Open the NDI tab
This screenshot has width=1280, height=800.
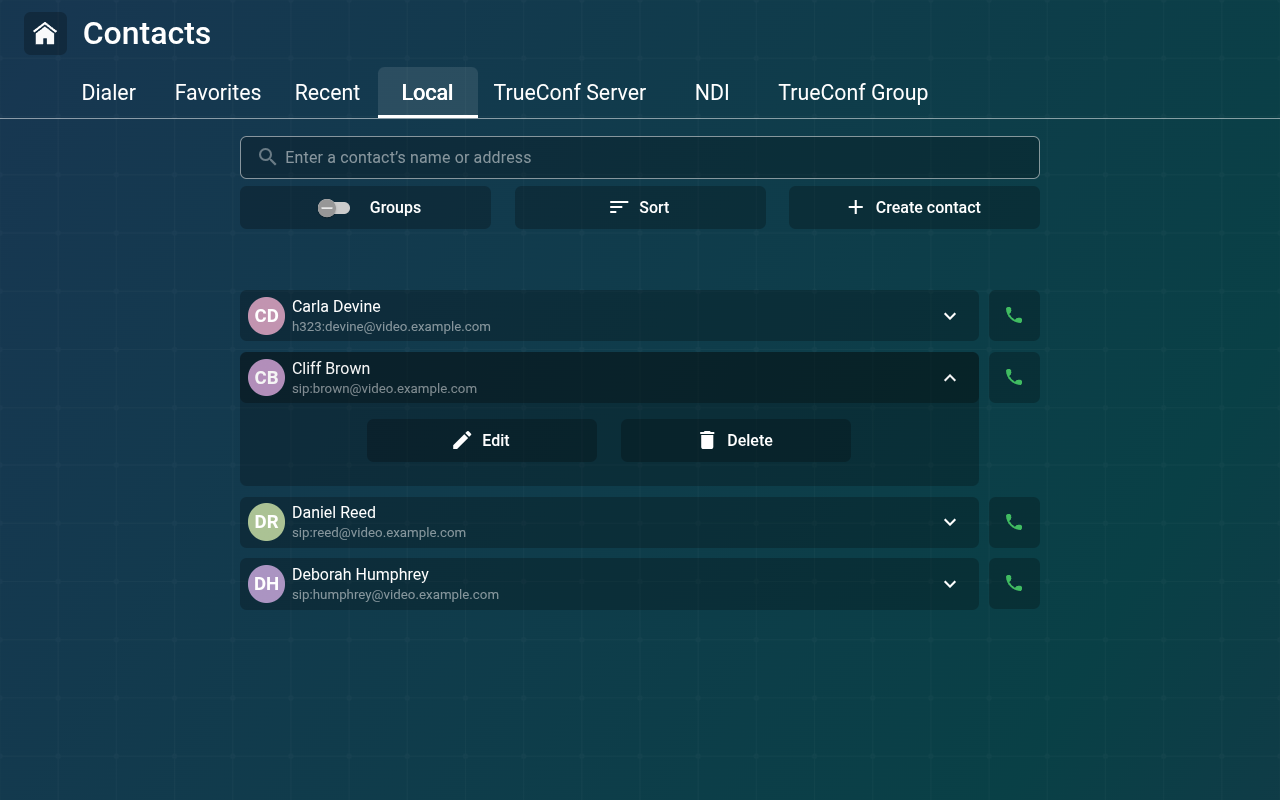[712, 92]
